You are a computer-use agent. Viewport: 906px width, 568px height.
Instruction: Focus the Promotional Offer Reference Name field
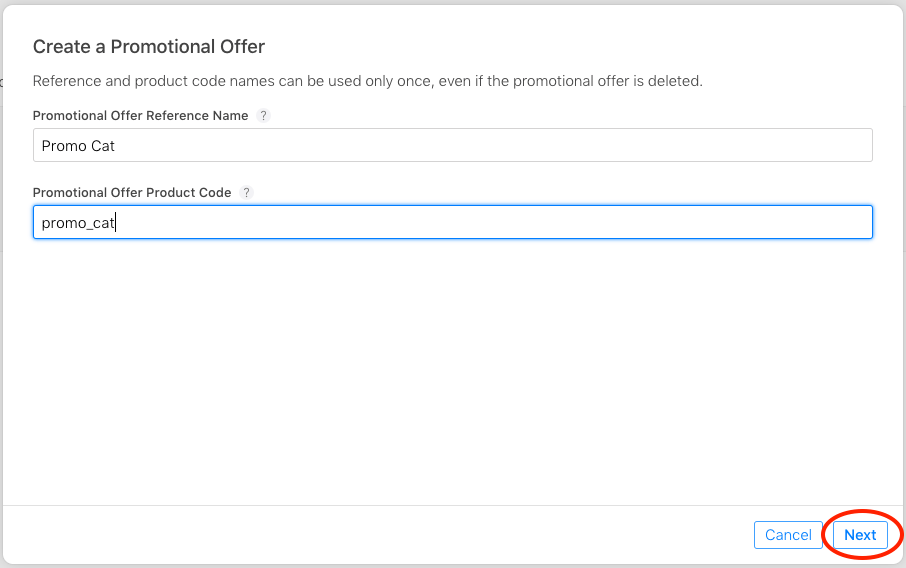pyautogui.click(x=452, y=145)
